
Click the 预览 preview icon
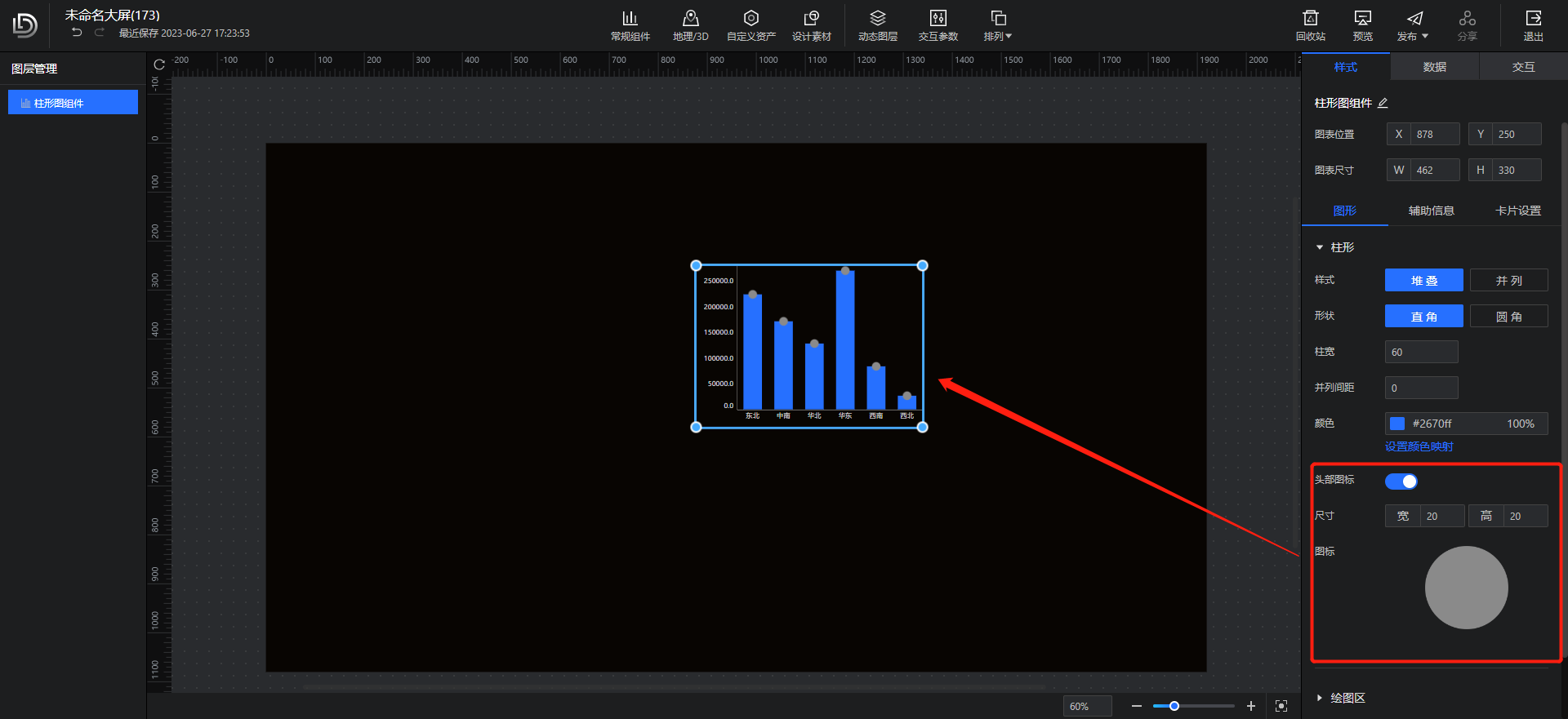pyautogui.click(x=1362, y=19)
